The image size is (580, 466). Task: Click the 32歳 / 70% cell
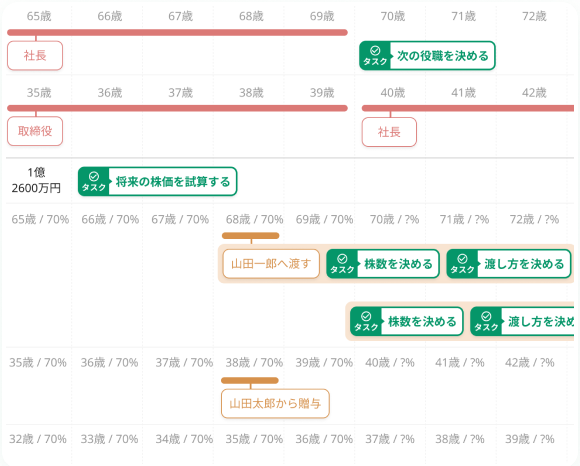pyautogui.click(x=38, y=439)
